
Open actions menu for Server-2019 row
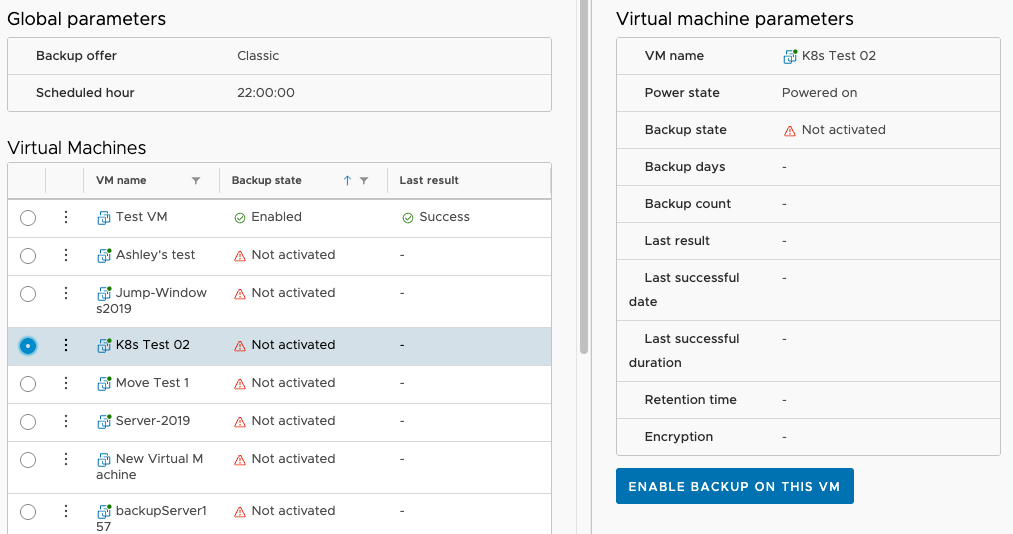[65, 421]
